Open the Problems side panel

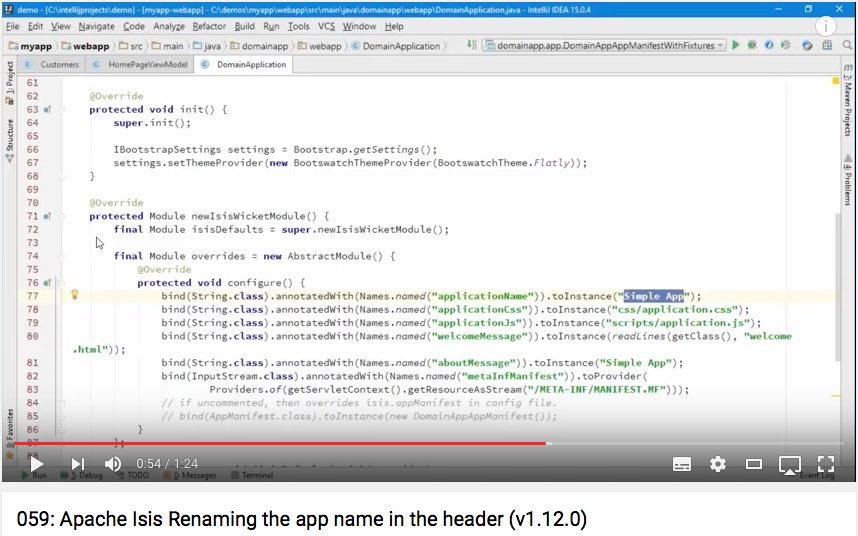(x=848, y=180)
